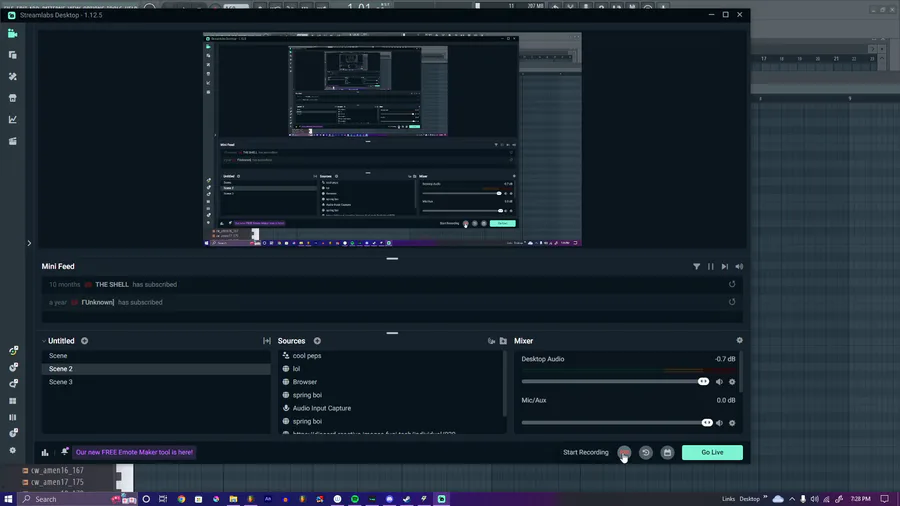Open the Windows Start menu
Viewport: 900px width, 506px height.
coord(8,499)
